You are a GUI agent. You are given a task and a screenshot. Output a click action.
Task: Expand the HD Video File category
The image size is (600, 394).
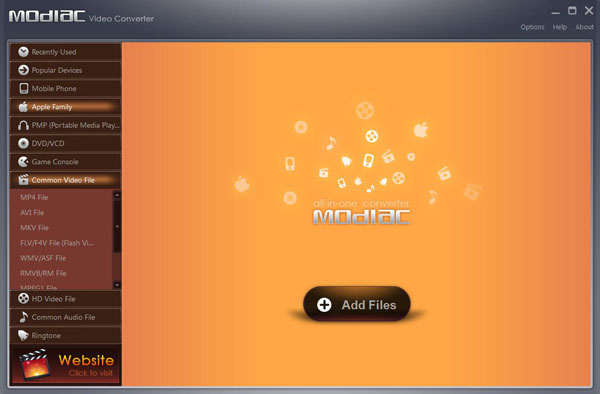pos(65,298)
